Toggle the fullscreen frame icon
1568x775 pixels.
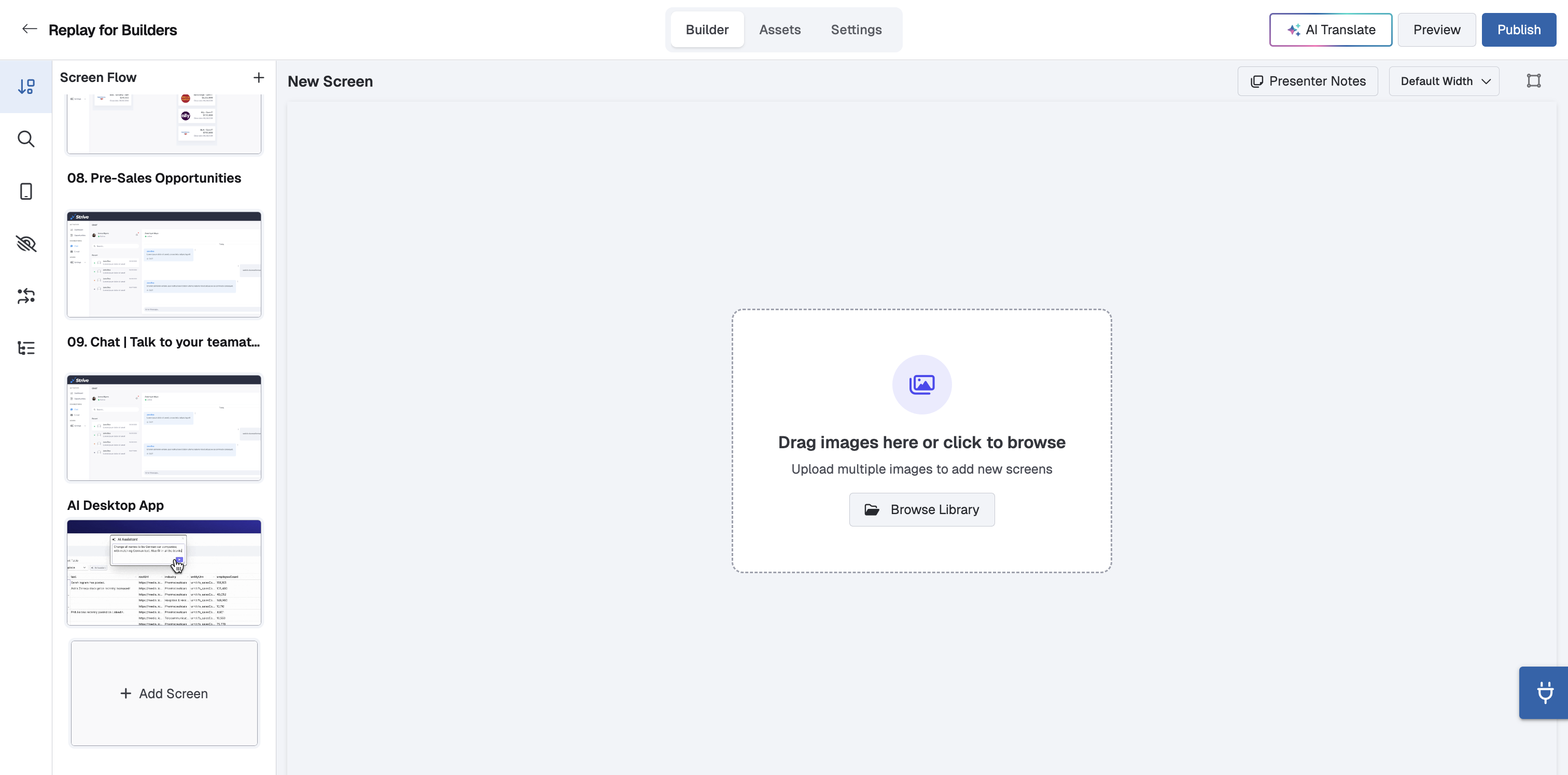tap(1533, 81)
